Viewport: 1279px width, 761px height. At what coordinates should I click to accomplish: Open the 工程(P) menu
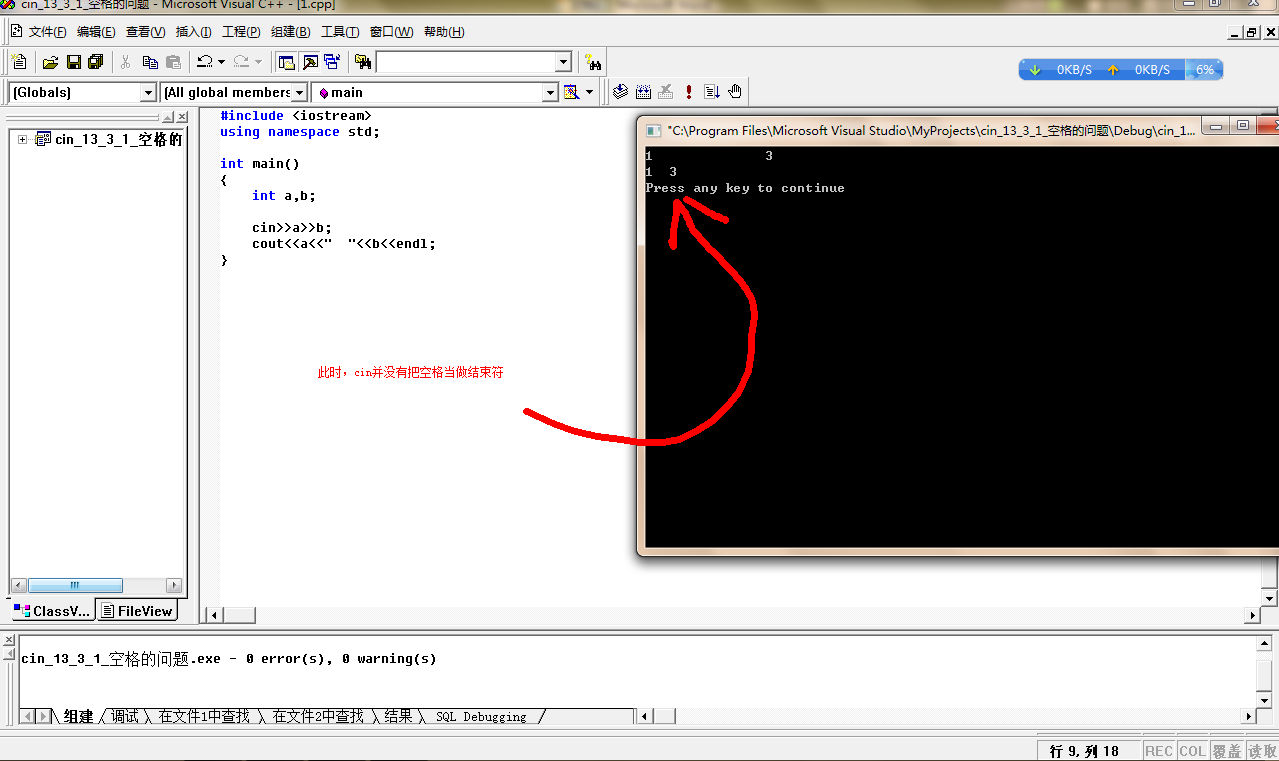(241, 32)
